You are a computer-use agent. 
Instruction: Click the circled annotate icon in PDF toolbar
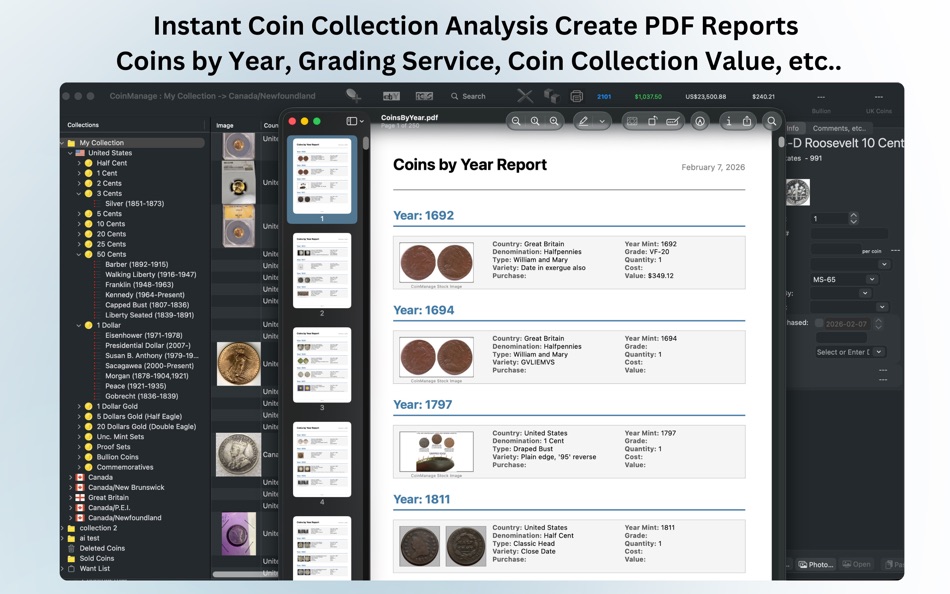click(x=700, y=121)
